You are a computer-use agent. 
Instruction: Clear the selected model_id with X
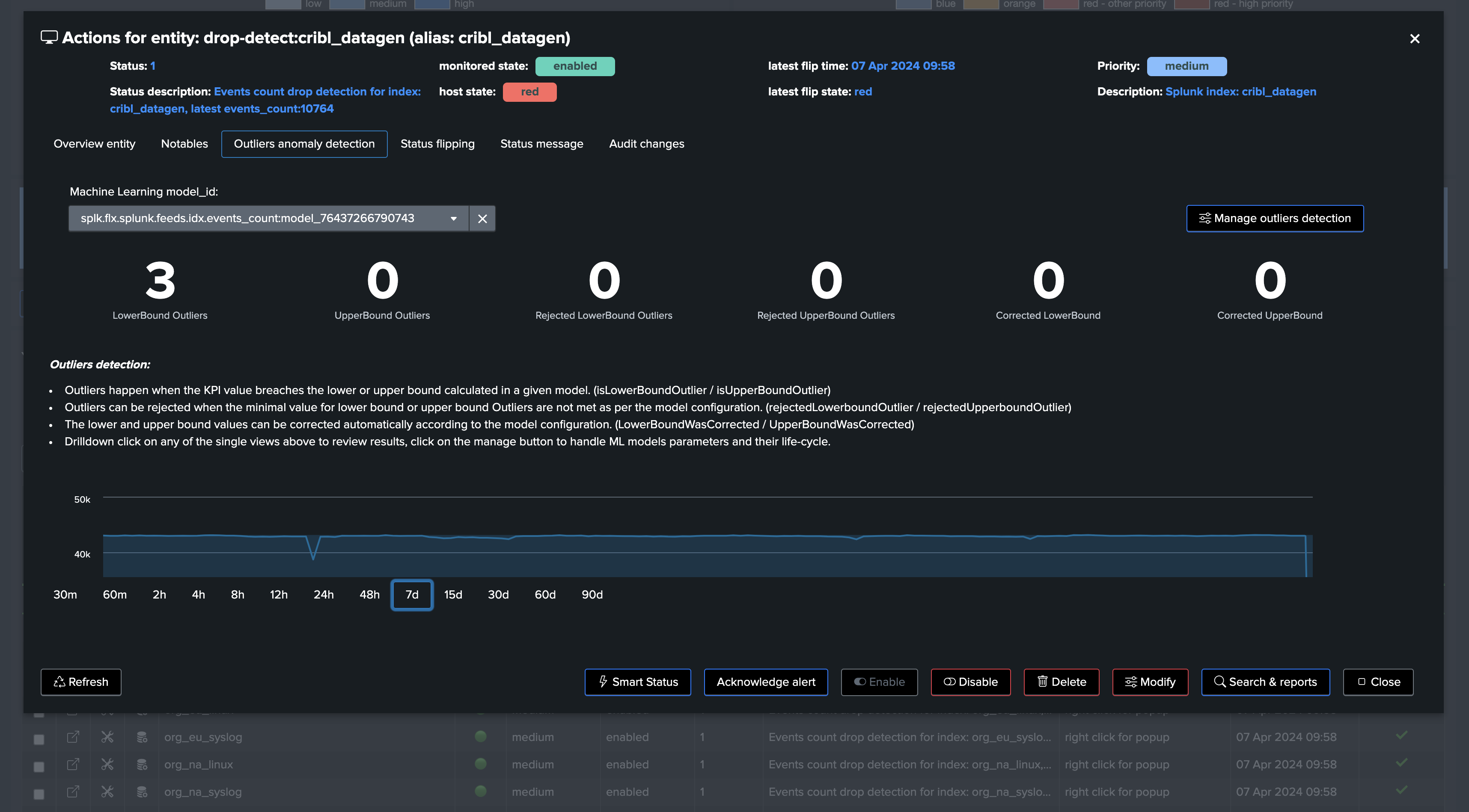point(482,218)
